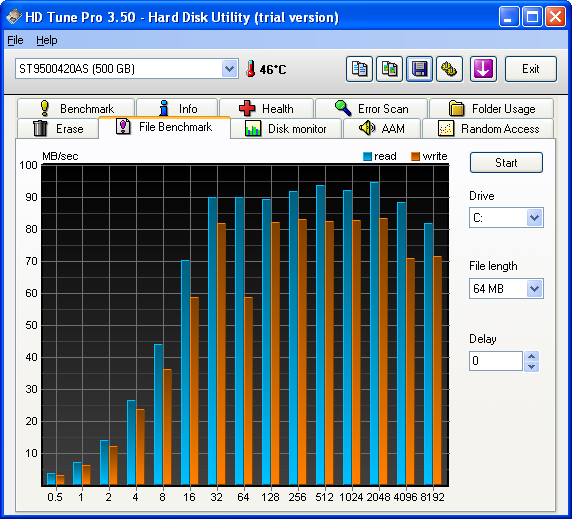572x519 pixels.
Task: Open the Health tab
Action: [x=266, y=108]
